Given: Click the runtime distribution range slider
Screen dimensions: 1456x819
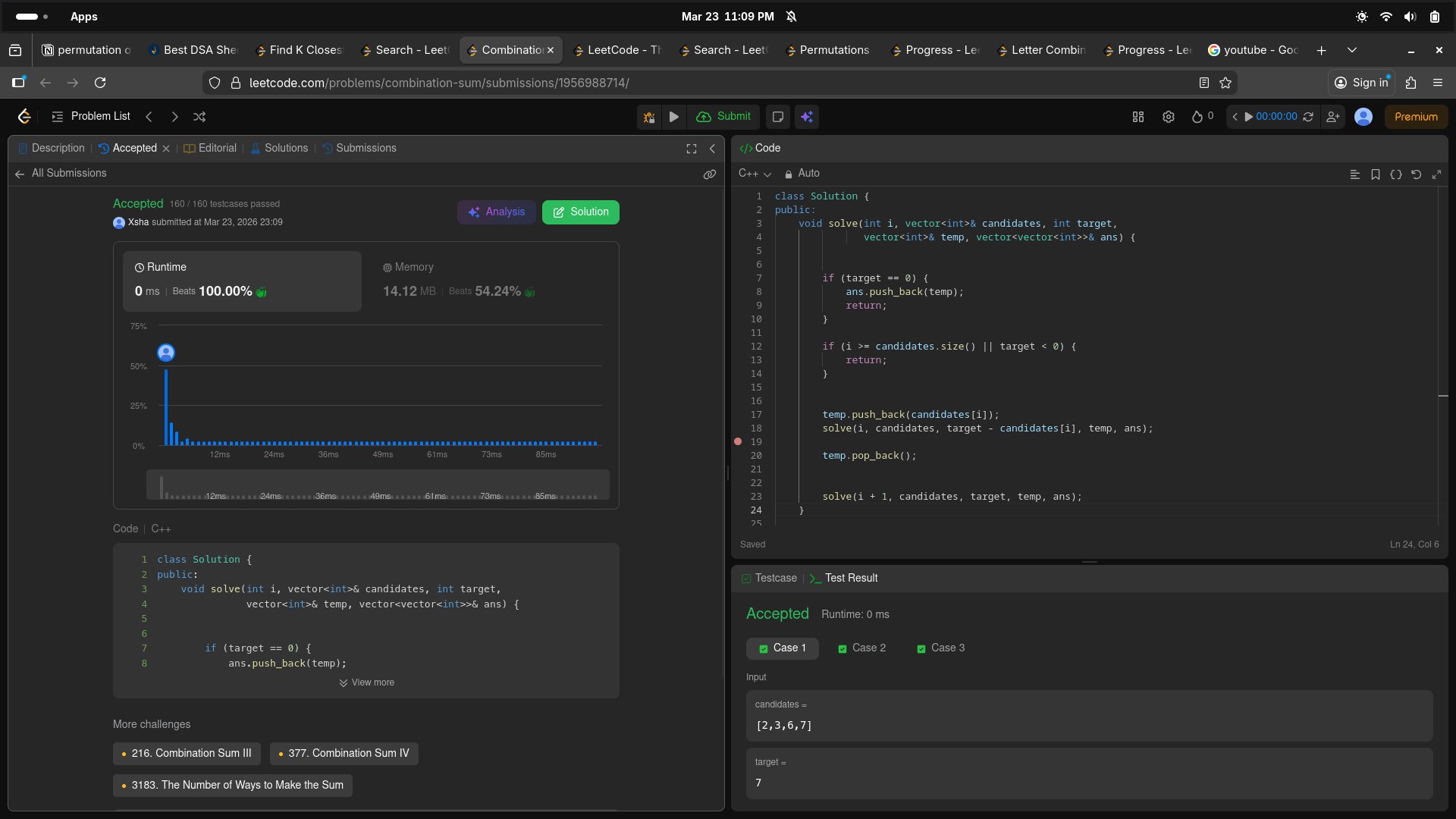Looking at the screenshot, I should pyautogui.click(x=378, y=485).
